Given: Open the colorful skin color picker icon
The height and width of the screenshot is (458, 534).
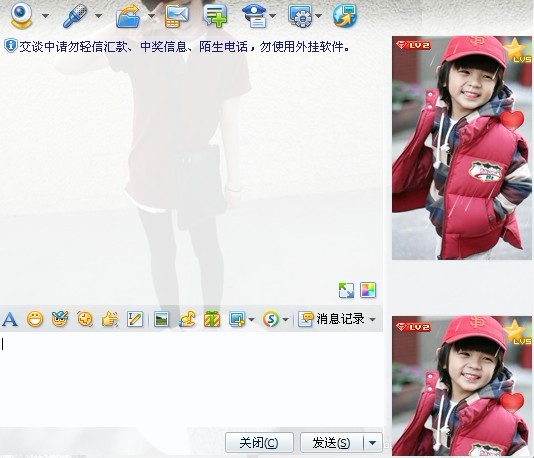Looking at the screenshot, I should point(368,290).
